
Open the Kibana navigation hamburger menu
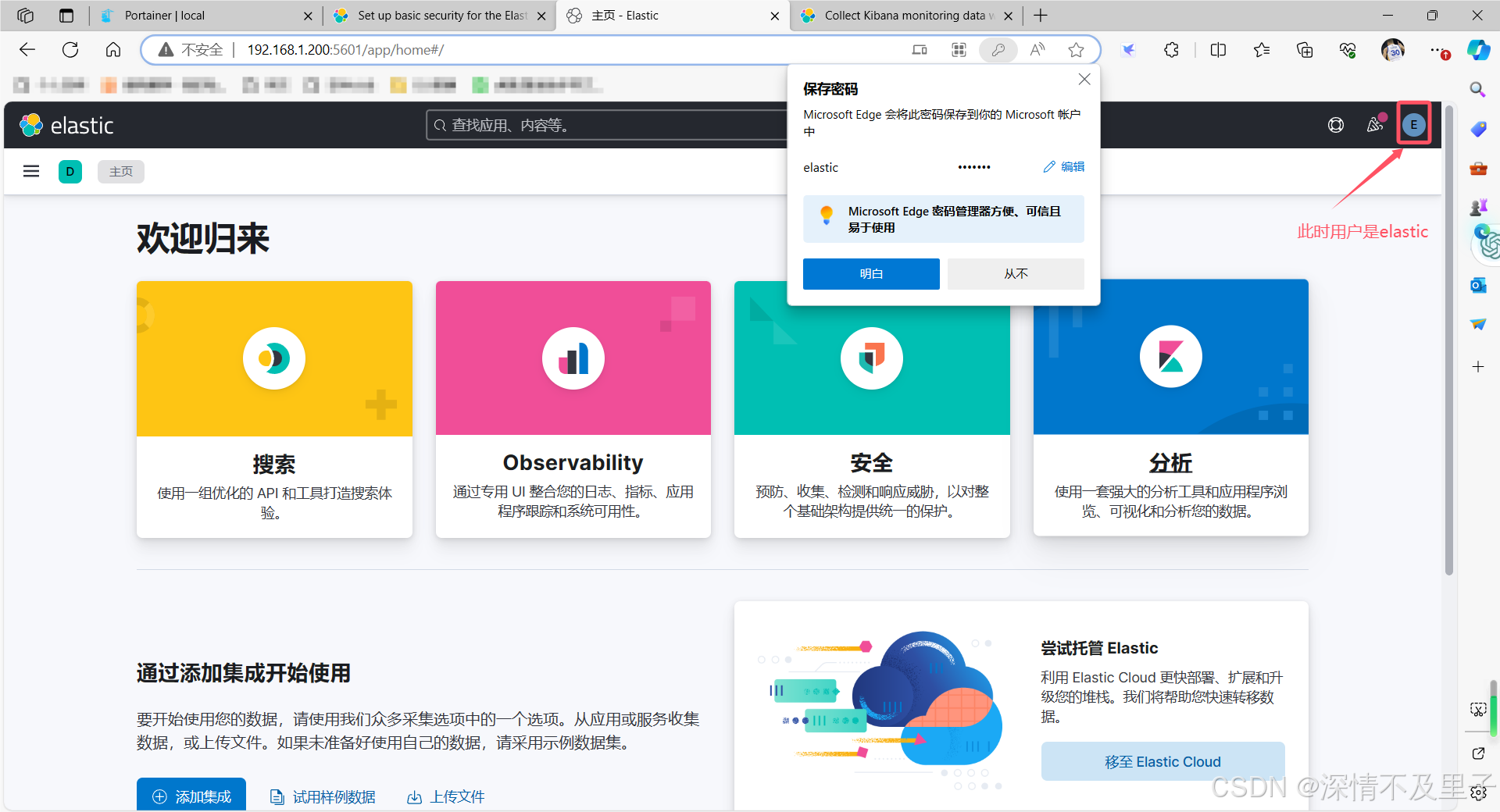coord(31,171)
